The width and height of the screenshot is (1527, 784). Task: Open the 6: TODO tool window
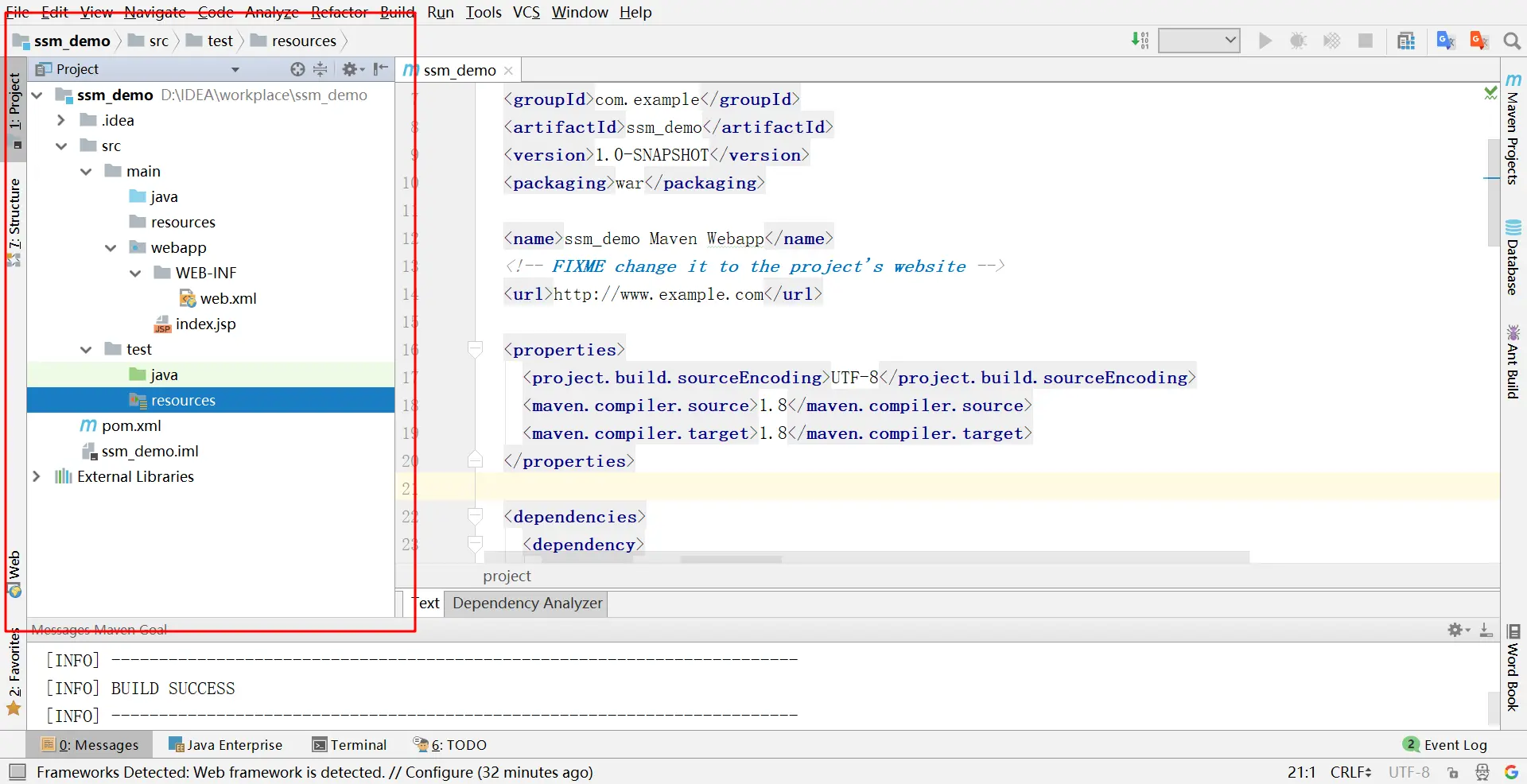pos(450,744)
